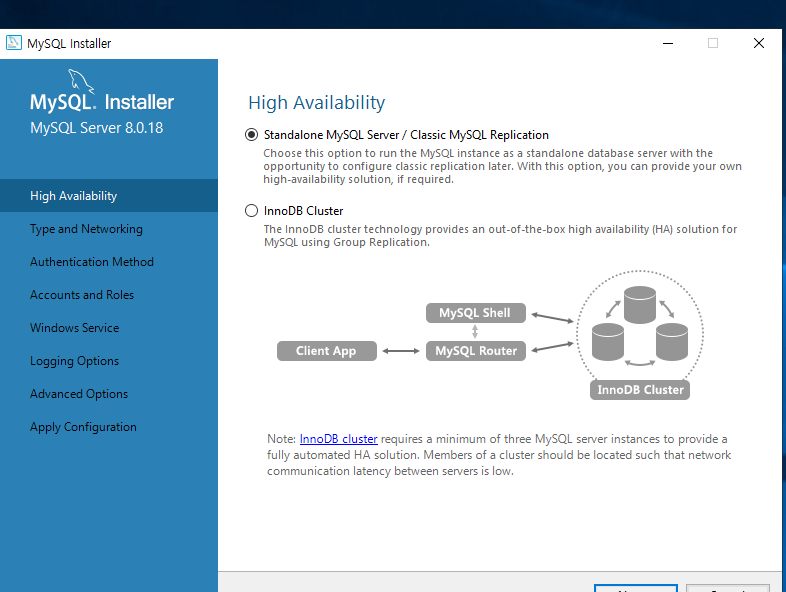Click the High Availability page heading
786x592 pixels.
point(317,103)
